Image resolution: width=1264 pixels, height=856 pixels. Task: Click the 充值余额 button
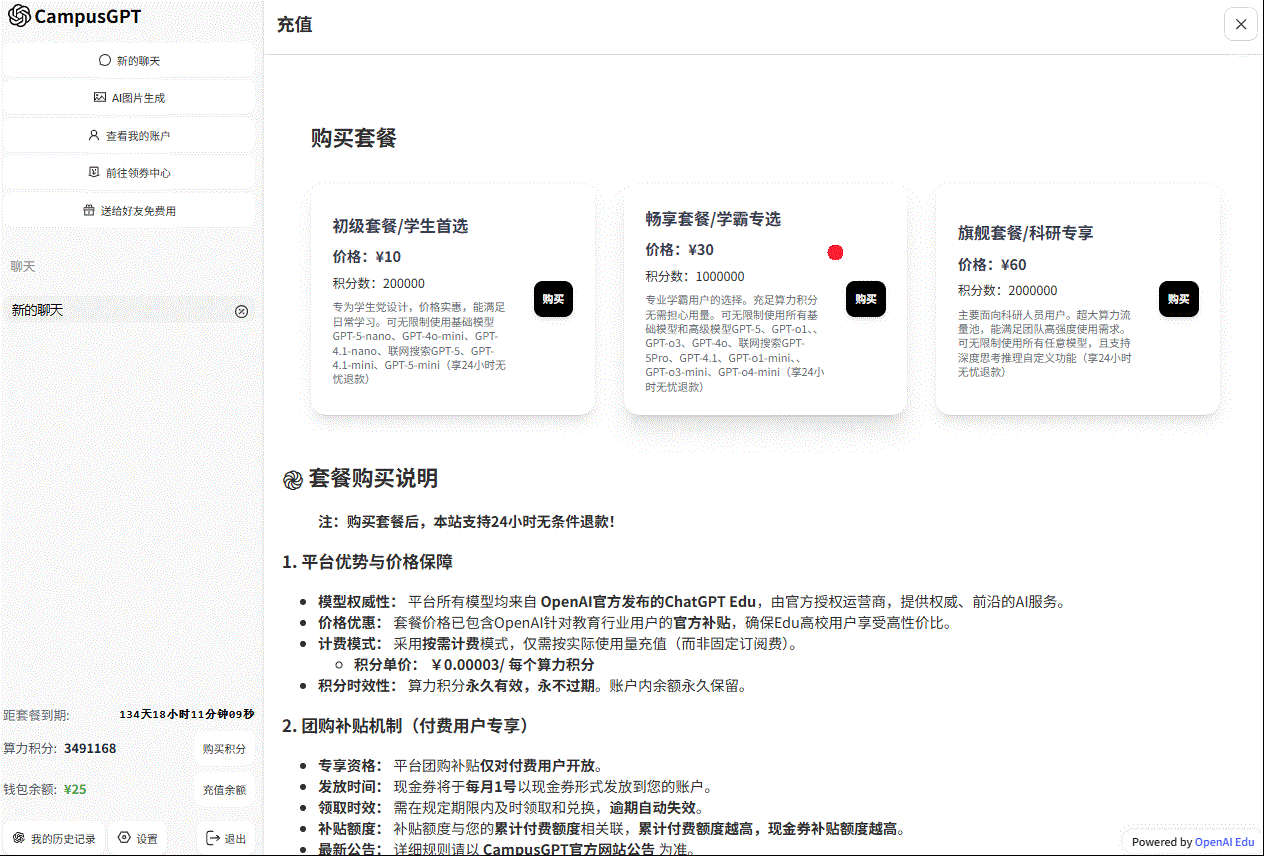click(224, 790)
